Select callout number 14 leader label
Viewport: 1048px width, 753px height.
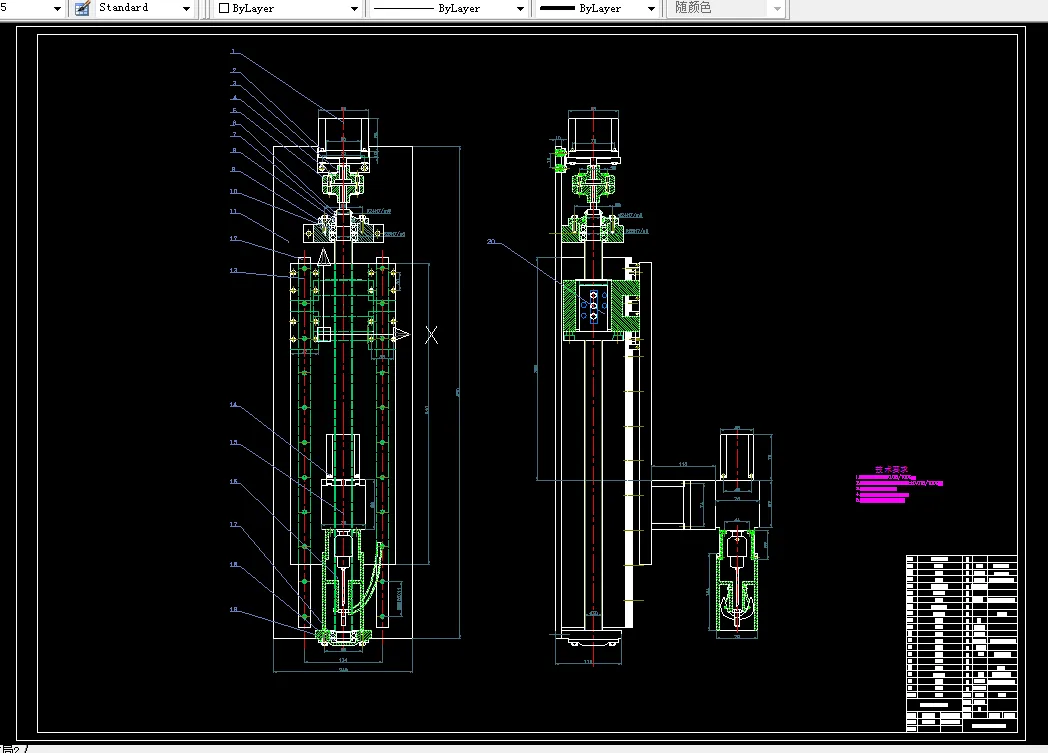(x=233, y=404)
